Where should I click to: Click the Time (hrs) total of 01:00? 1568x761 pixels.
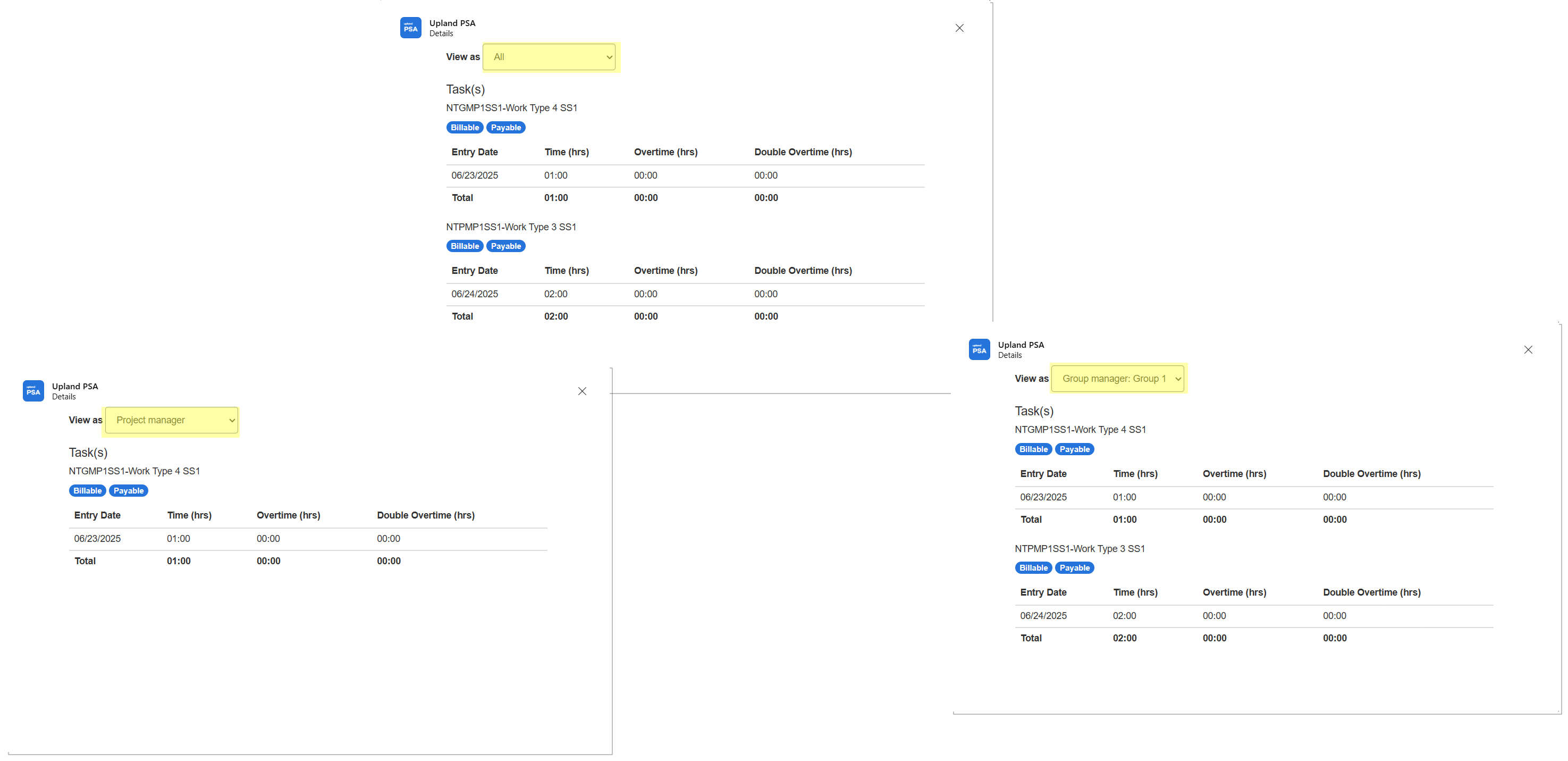coord(556,198)
